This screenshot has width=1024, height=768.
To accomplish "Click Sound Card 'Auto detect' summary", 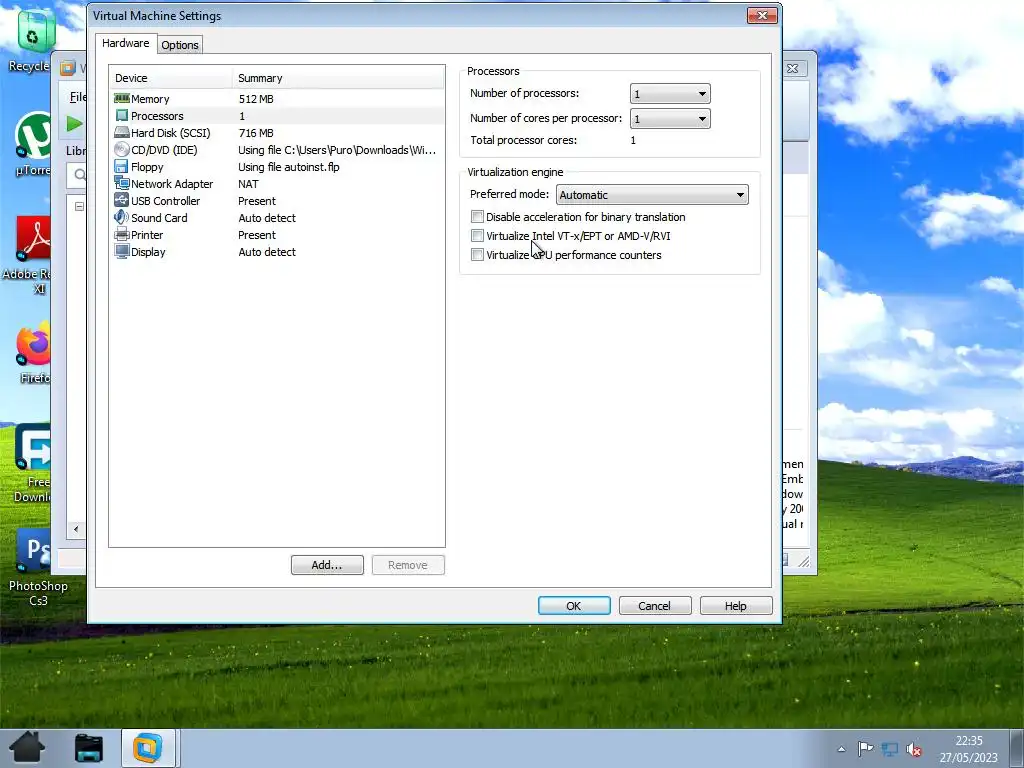I will [266, 217].
